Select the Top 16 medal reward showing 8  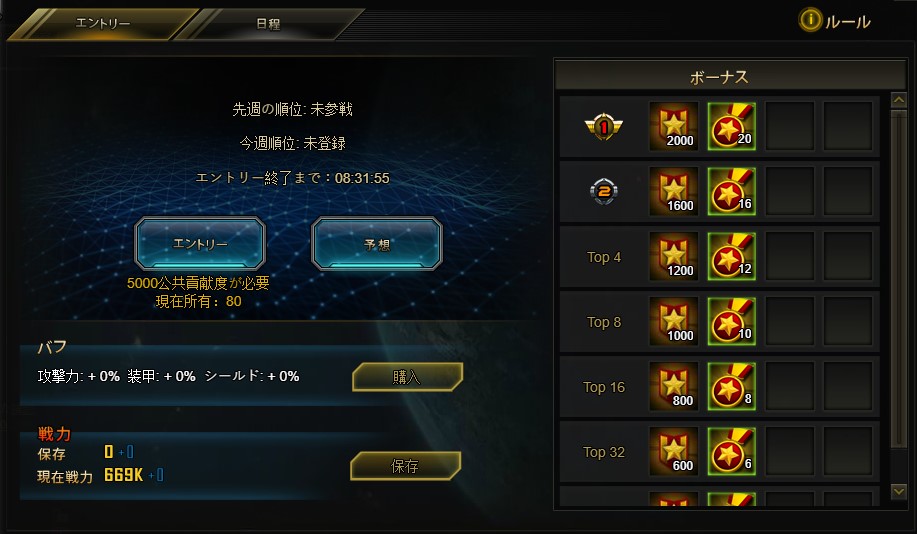click(731, 386)
